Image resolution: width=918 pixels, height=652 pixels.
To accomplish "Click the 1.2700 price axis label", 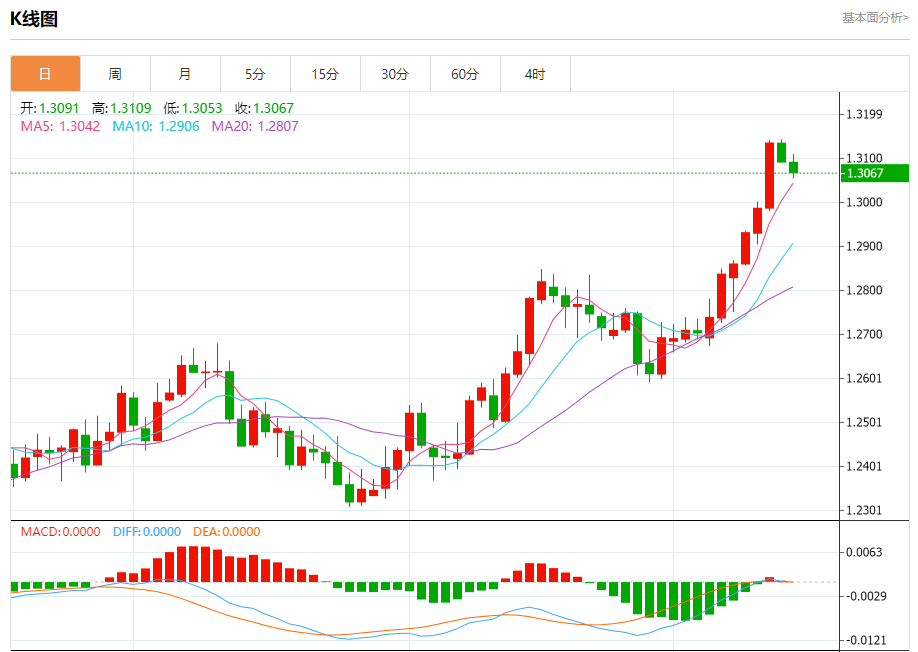I will point(865,335).
